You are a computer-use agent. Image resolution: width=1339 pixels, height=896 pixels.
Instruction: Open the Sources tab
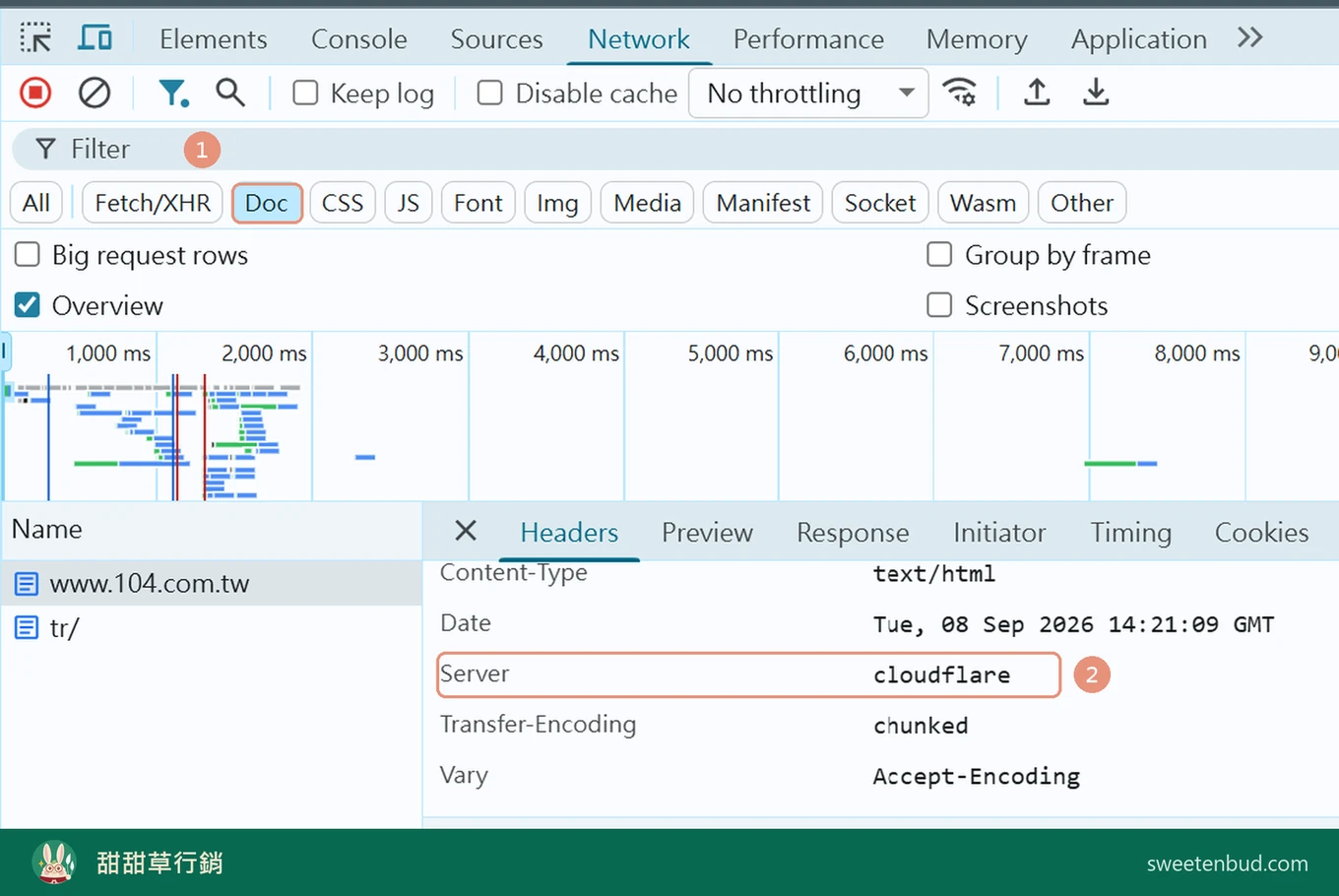(496, 39)
